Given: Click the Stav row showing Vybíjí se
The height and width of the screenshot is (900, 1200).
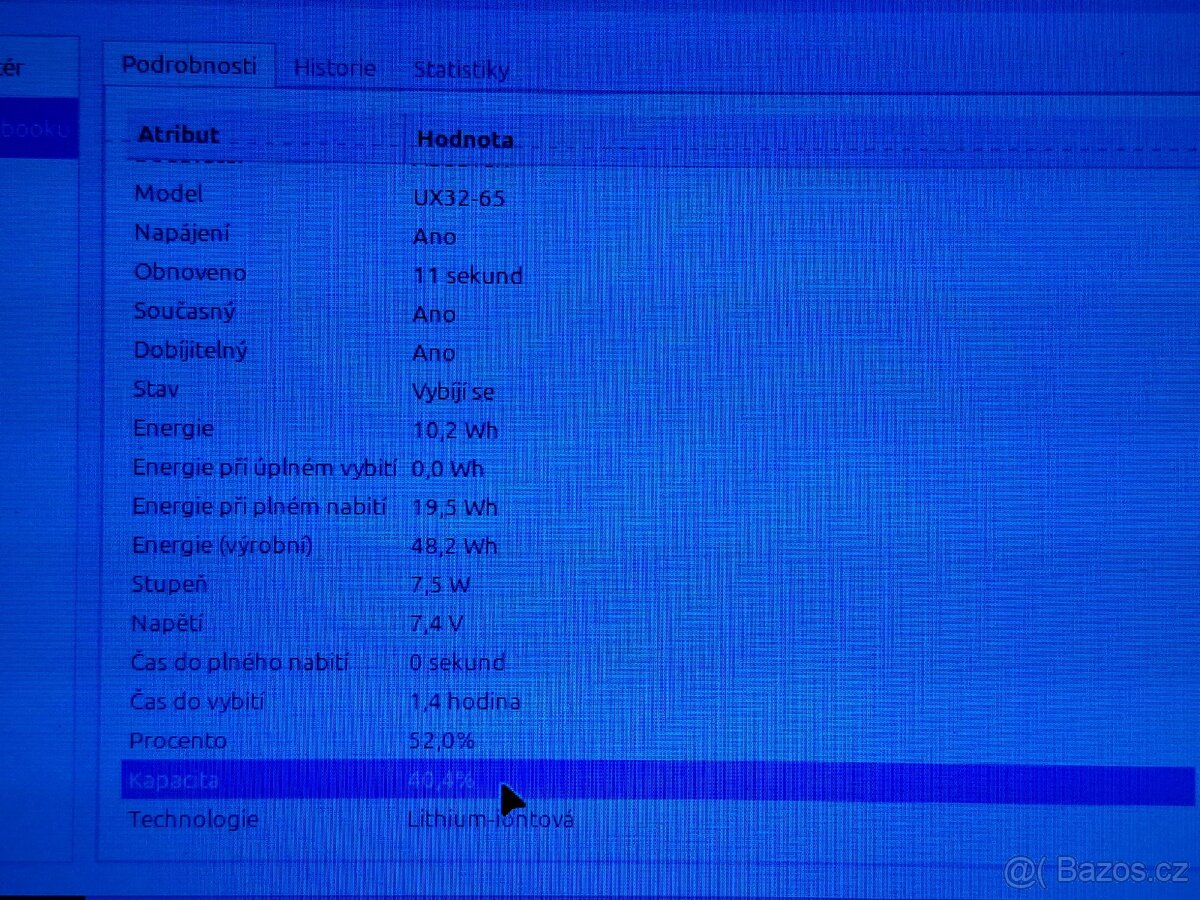Looking at the screenshot, I should [x=156, y=389].
